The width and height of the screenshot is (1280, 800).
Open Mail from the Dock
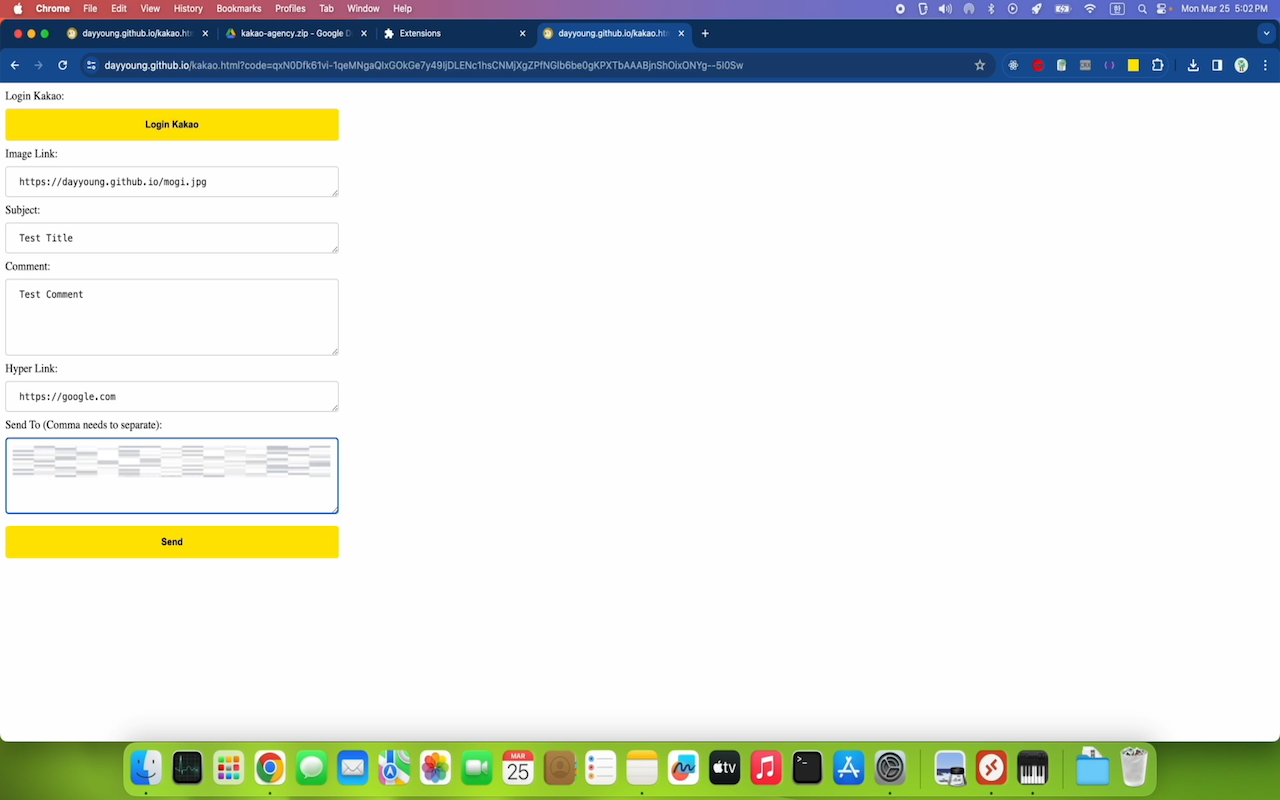(x=352, y=768)
